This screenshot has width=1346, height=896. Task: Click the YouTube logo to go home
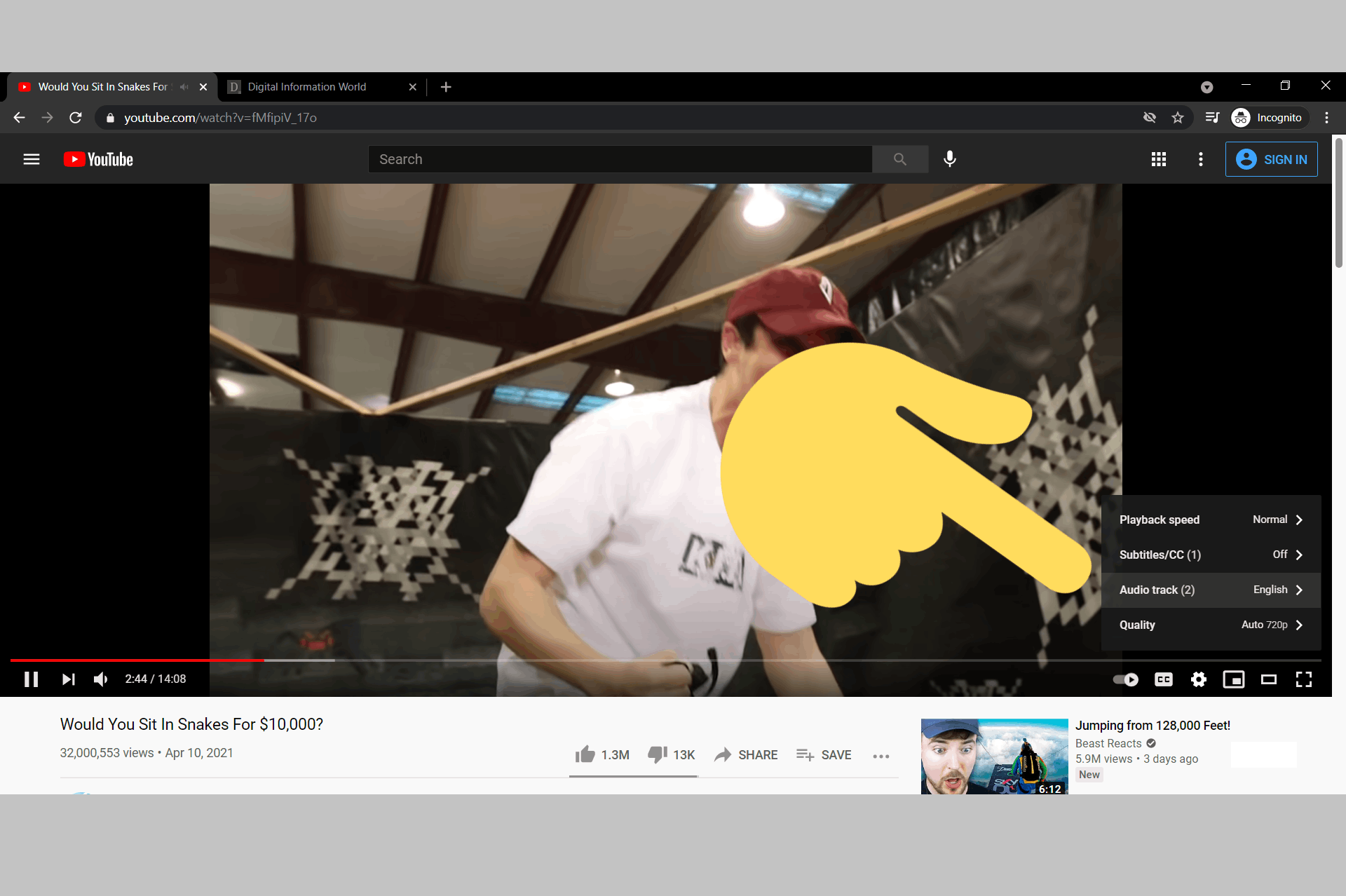click(x=97, y=159)
